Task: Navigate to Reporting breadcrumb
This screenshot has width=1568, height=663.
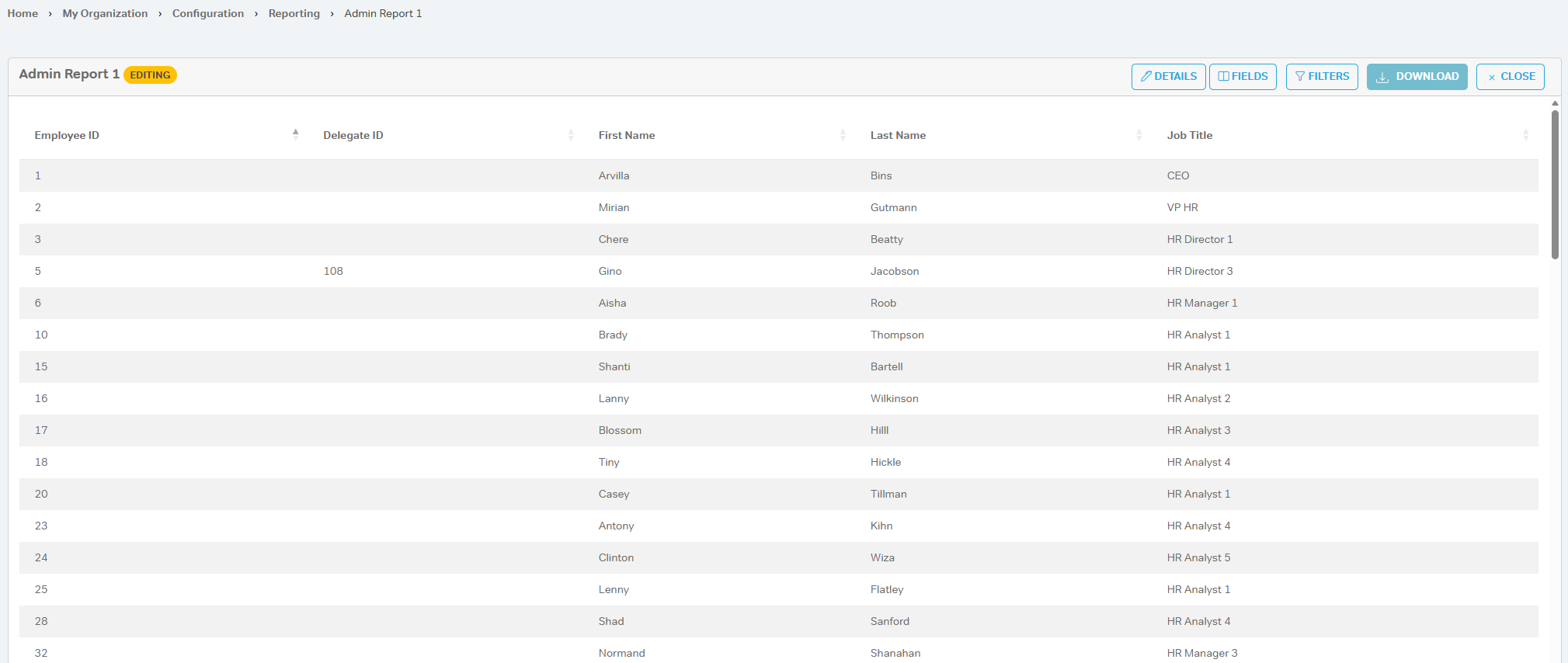Action: click(294, 13)
